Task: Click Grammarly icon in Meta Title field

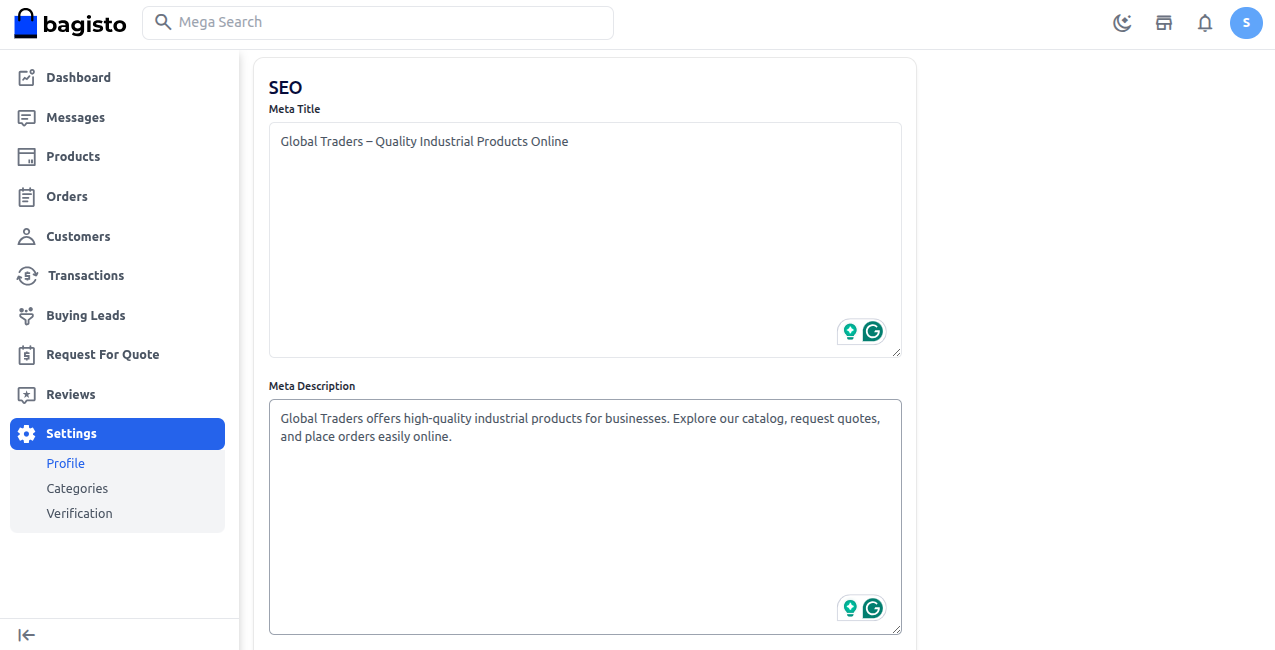Action: pyautogui.click(x=873, y=332)
